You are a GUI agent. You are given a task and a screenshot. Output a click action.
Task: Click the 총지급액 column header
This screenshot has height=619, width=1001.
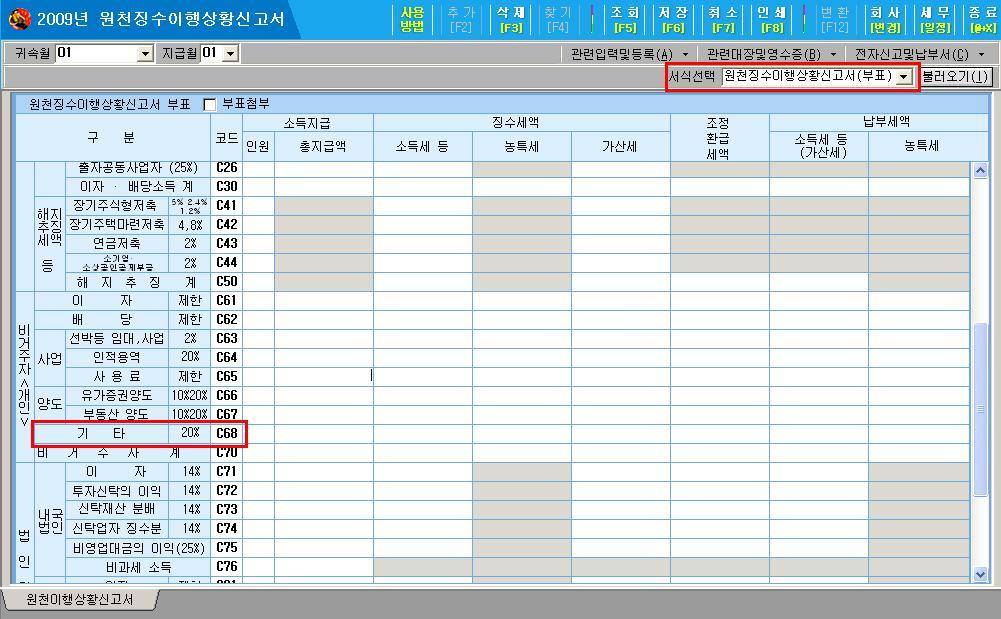point(324,147)
